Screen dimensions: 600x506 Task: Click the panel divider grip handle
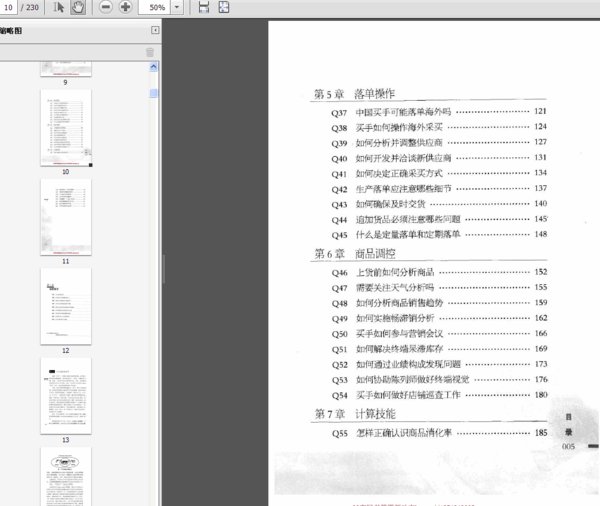(x=164, y=269)
